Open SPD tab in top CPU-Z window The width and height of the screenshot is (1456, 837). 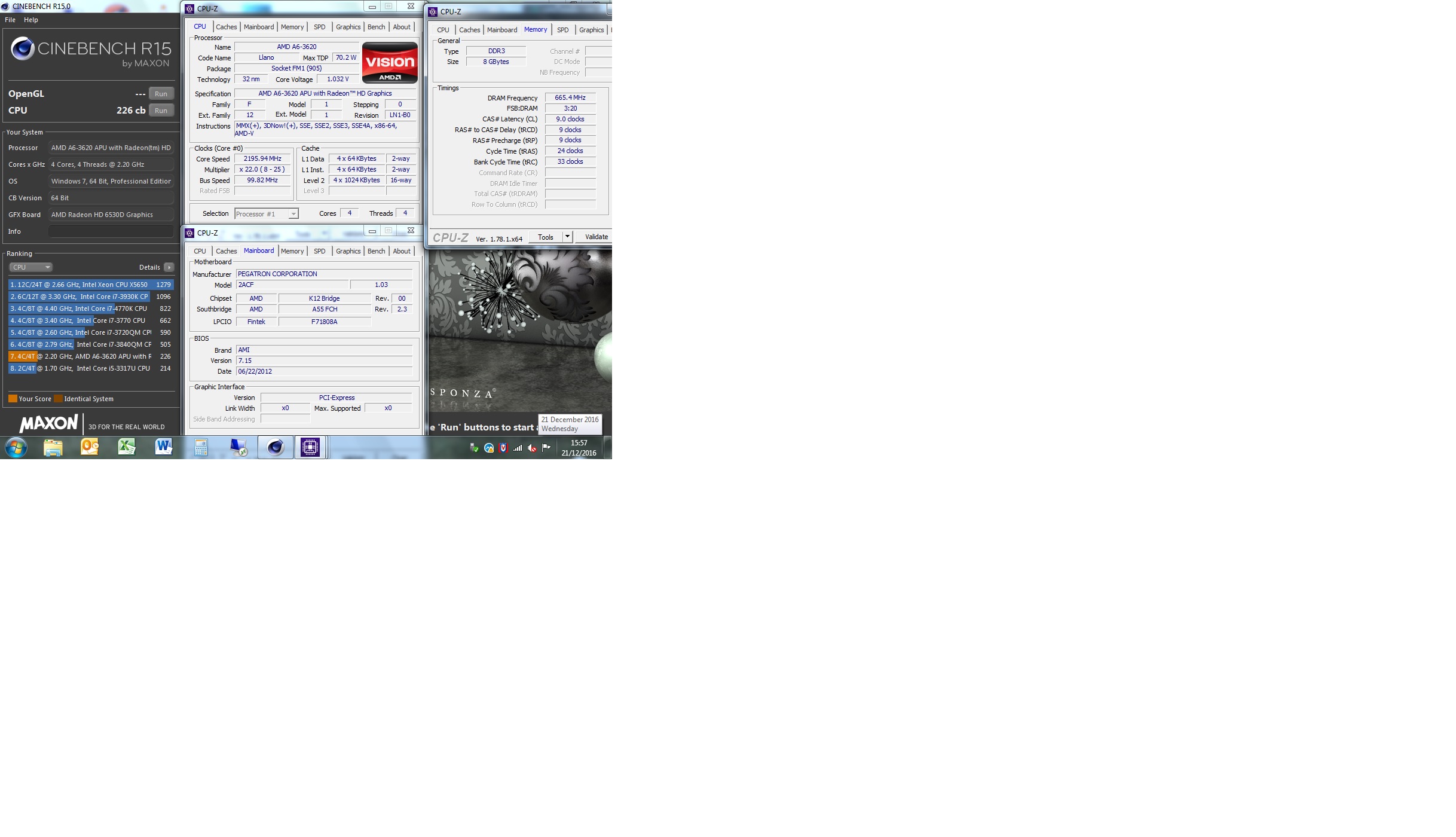[320, 27]
